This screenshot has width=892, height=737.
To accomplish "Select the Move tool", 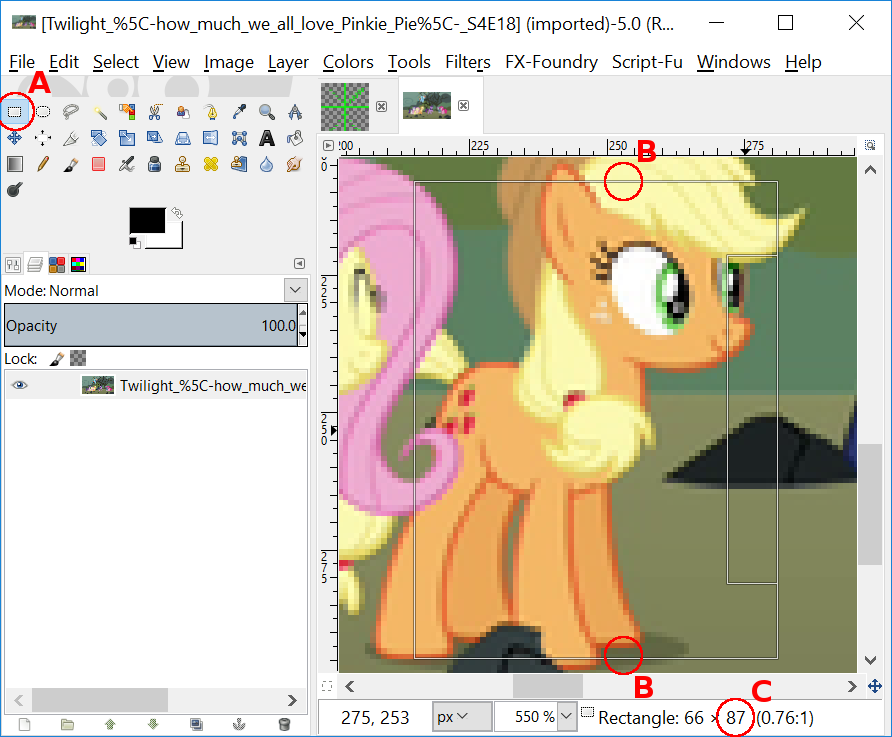I will tap(15, 138).
